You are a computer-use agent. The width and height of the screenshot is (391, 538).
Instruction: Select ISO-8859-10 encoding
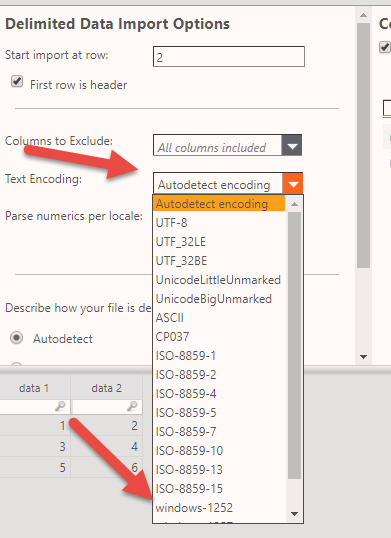(219, 451)
